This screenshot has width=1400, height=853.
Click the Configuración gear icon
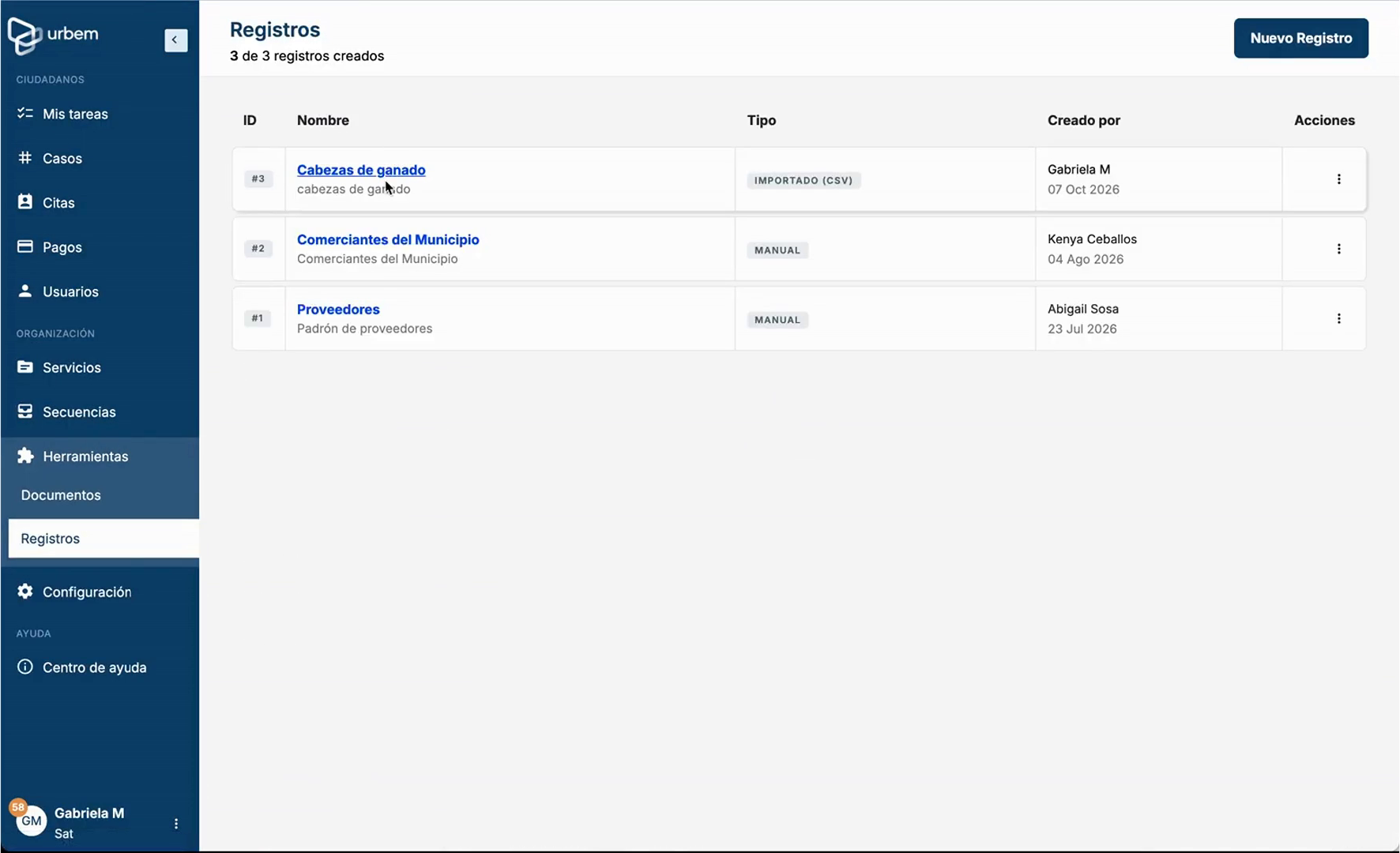click(25, 591)
